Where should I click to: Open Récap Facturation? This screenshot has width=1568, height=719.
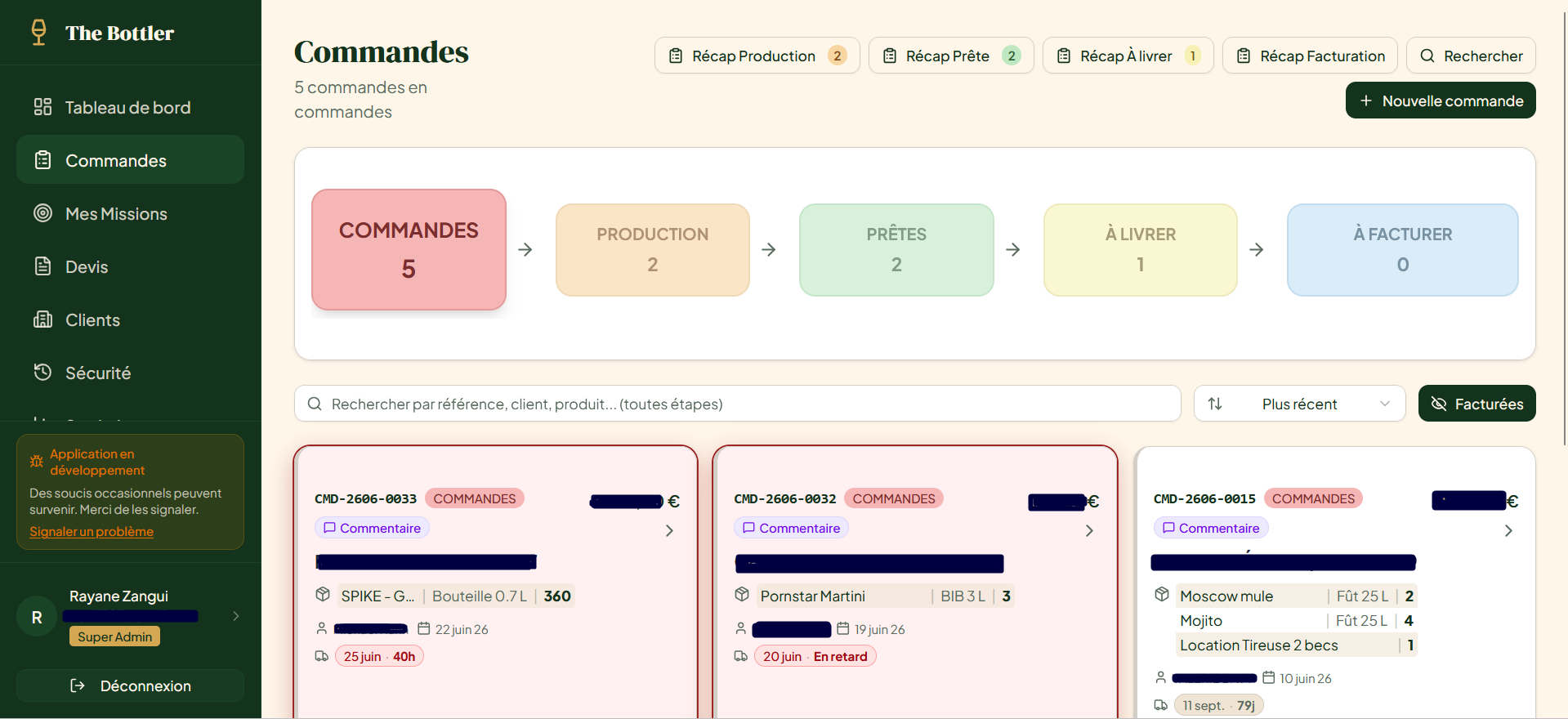1310,56
